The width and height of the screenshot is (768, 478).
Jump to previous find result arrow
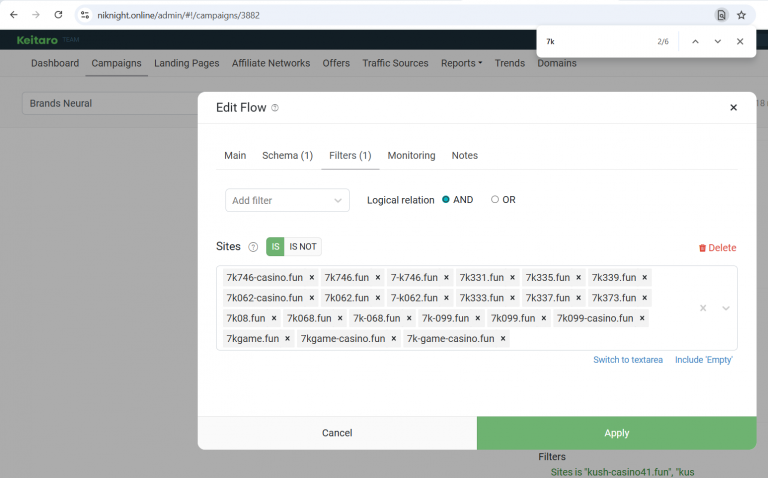(x=695, y=42)
